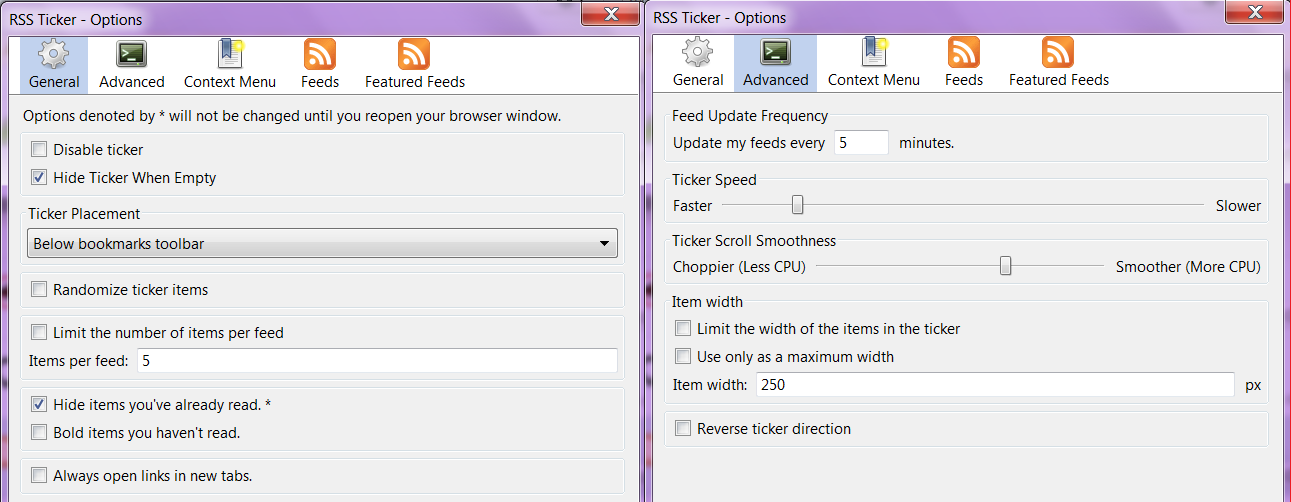Open the Advanced terminal icon in the left window

[131, 55]
